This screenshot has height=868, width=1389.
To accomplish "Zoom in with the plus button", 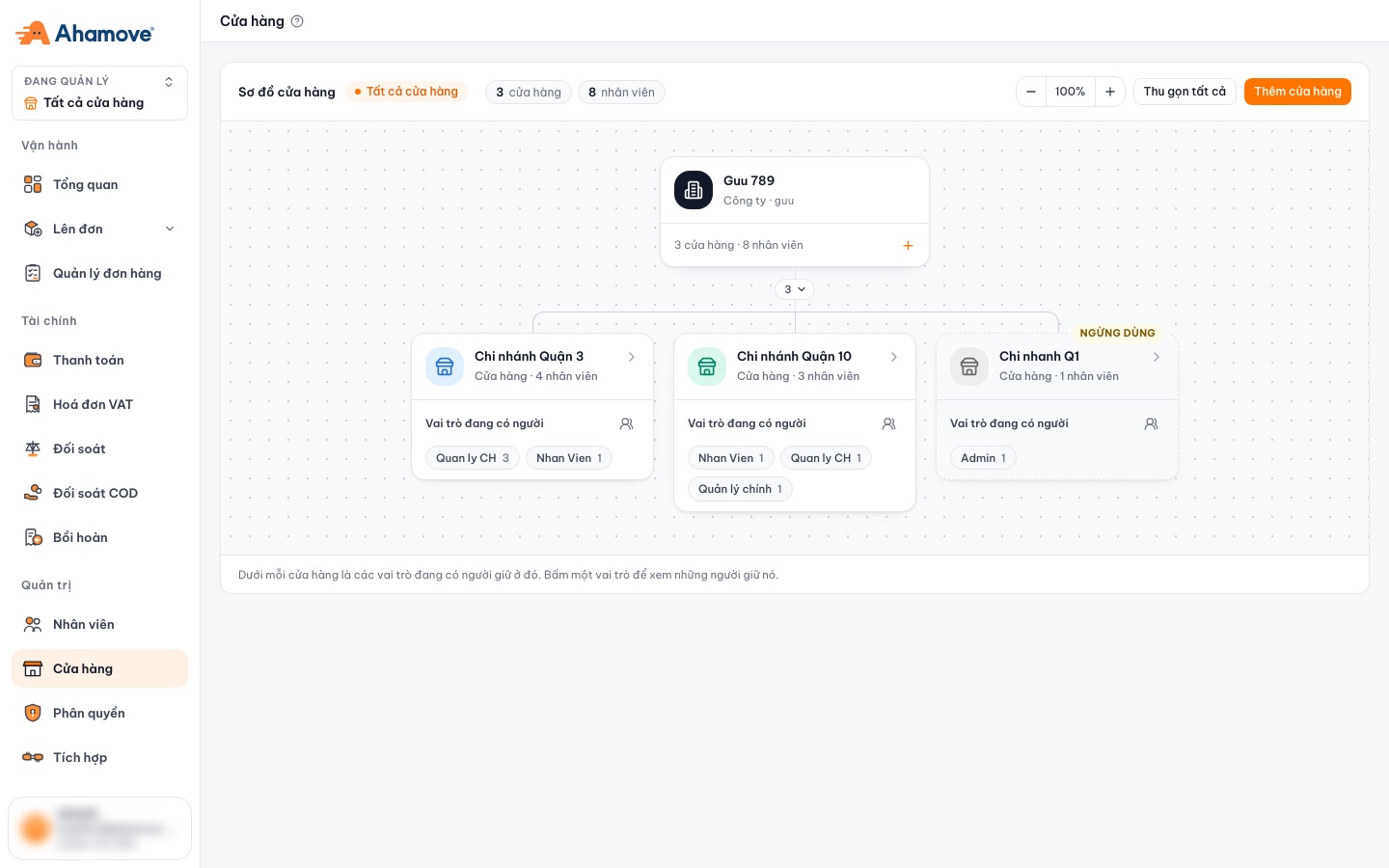I will tap(1110, 92).
